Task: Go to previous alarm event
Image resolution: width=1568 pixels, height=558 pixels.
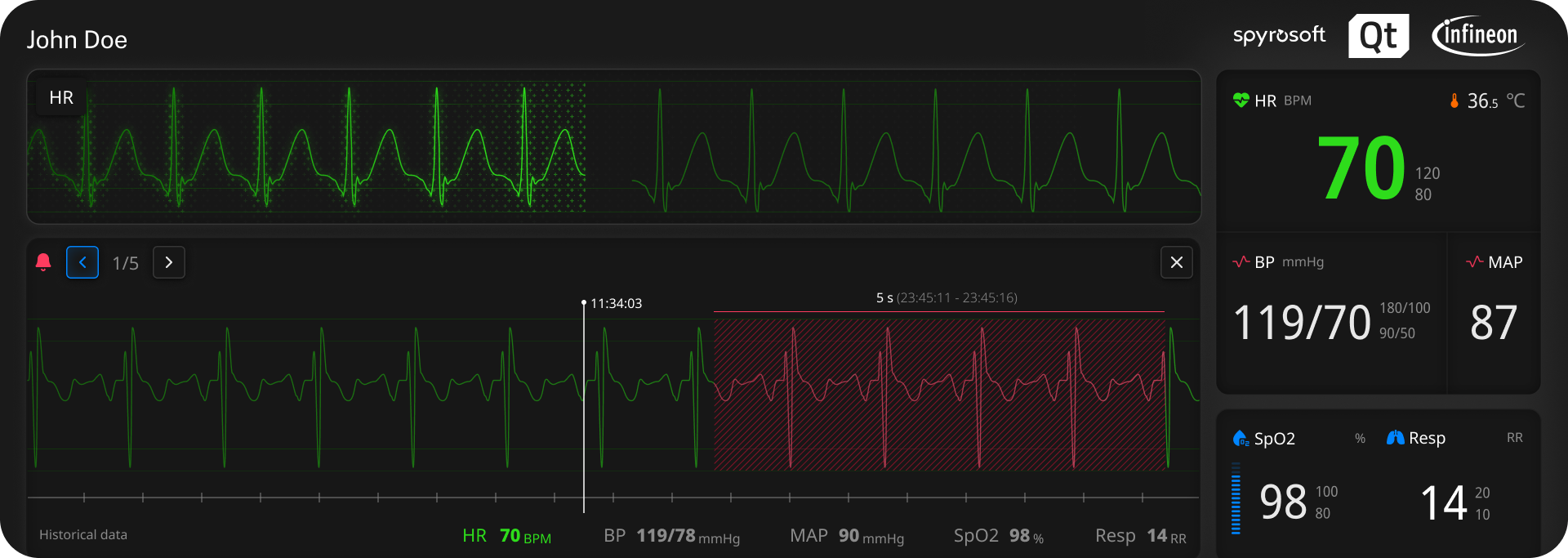Action: [82, 262]
